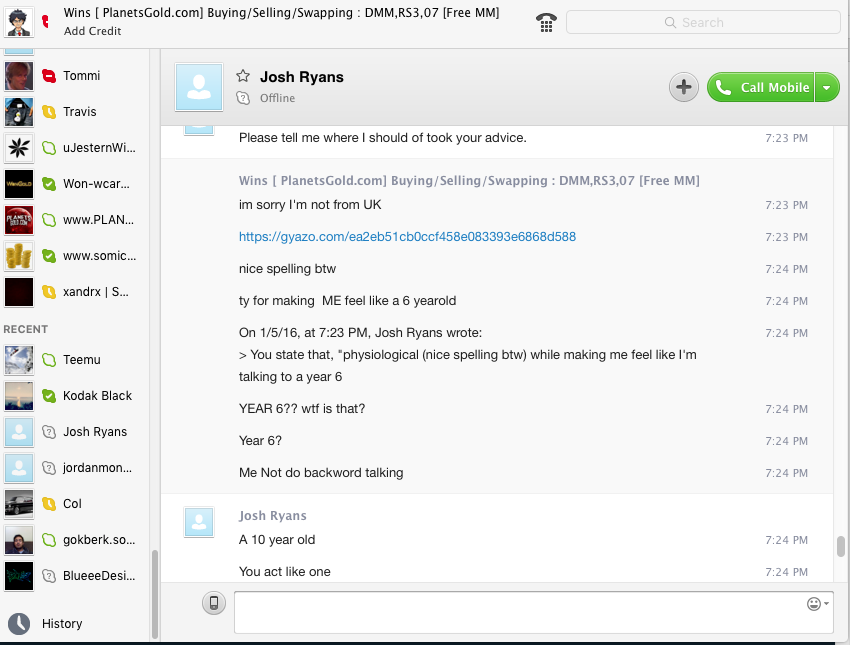Click the message "You act like one"
Image resolution: width=850 pixels, height=645 pixels.
click(x=285, y=572)
